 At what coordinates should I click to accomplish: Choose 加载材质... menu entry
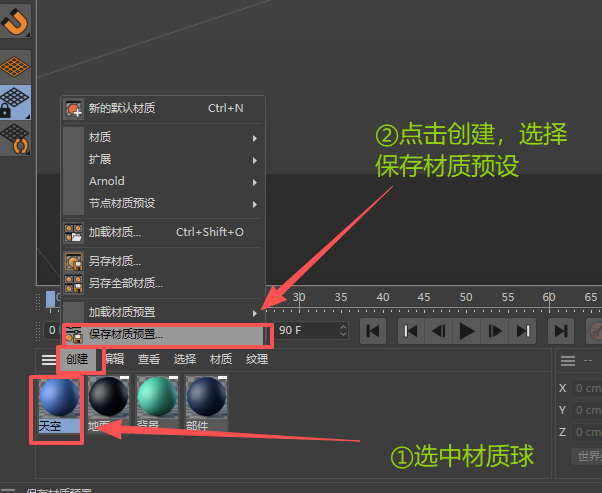[x=163, y=232]
